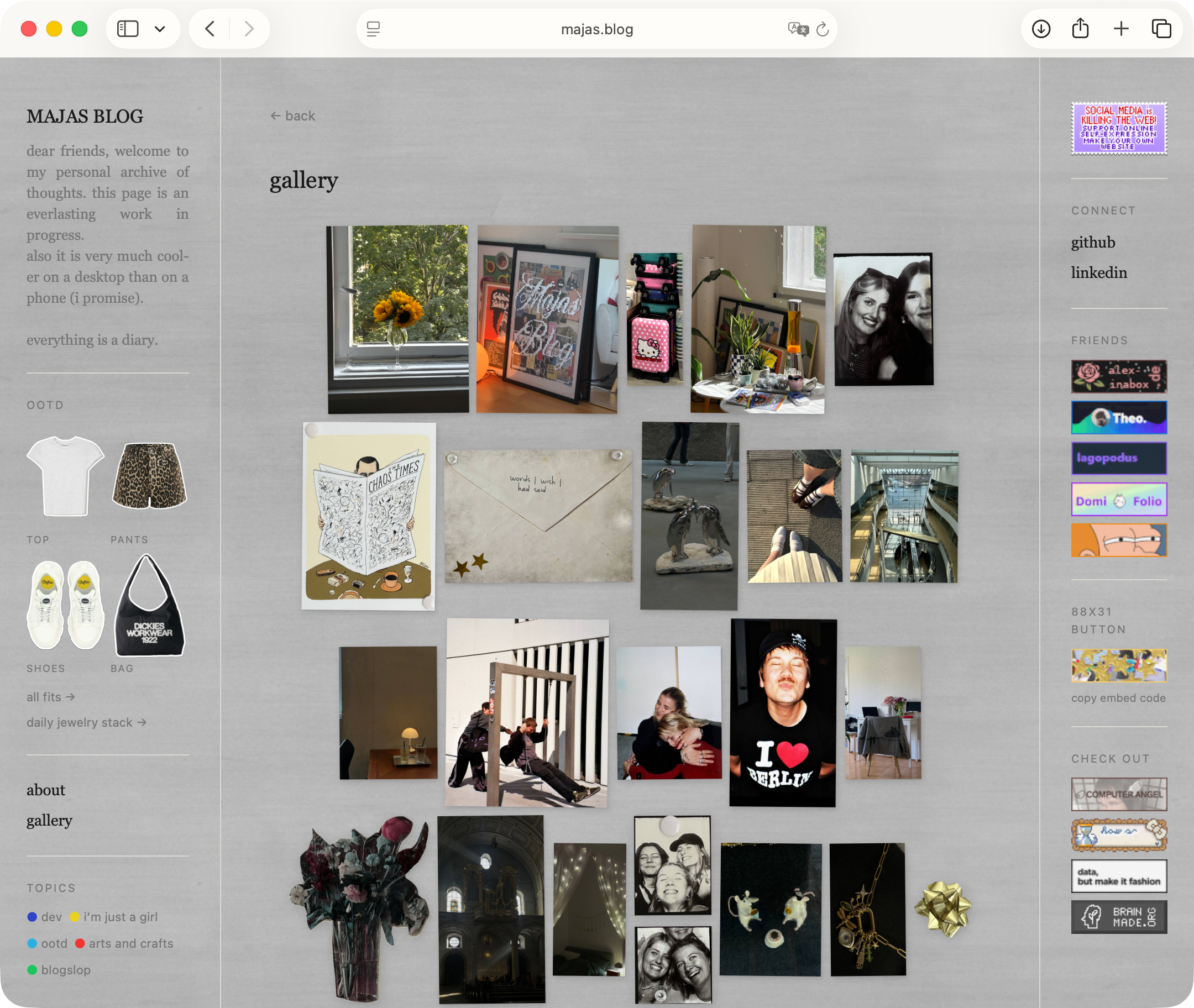Viewport: 1194px width, 1008px height.
Task: Visit the Theo friend badge
Action: click(1119, 418)
